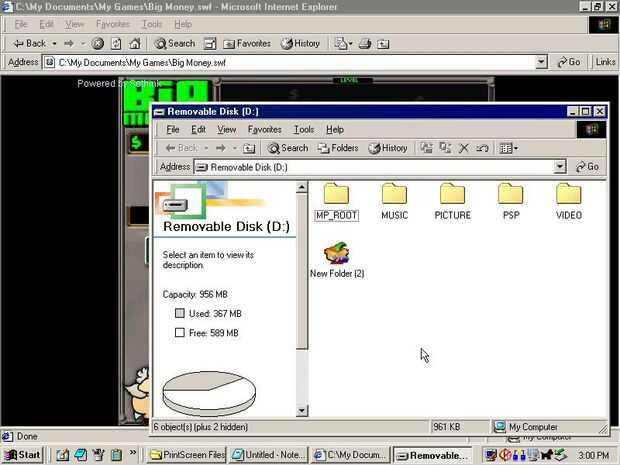Click Back button in Internet Explorer toolbar
620x465 pixels.
(x=30, y=43)
